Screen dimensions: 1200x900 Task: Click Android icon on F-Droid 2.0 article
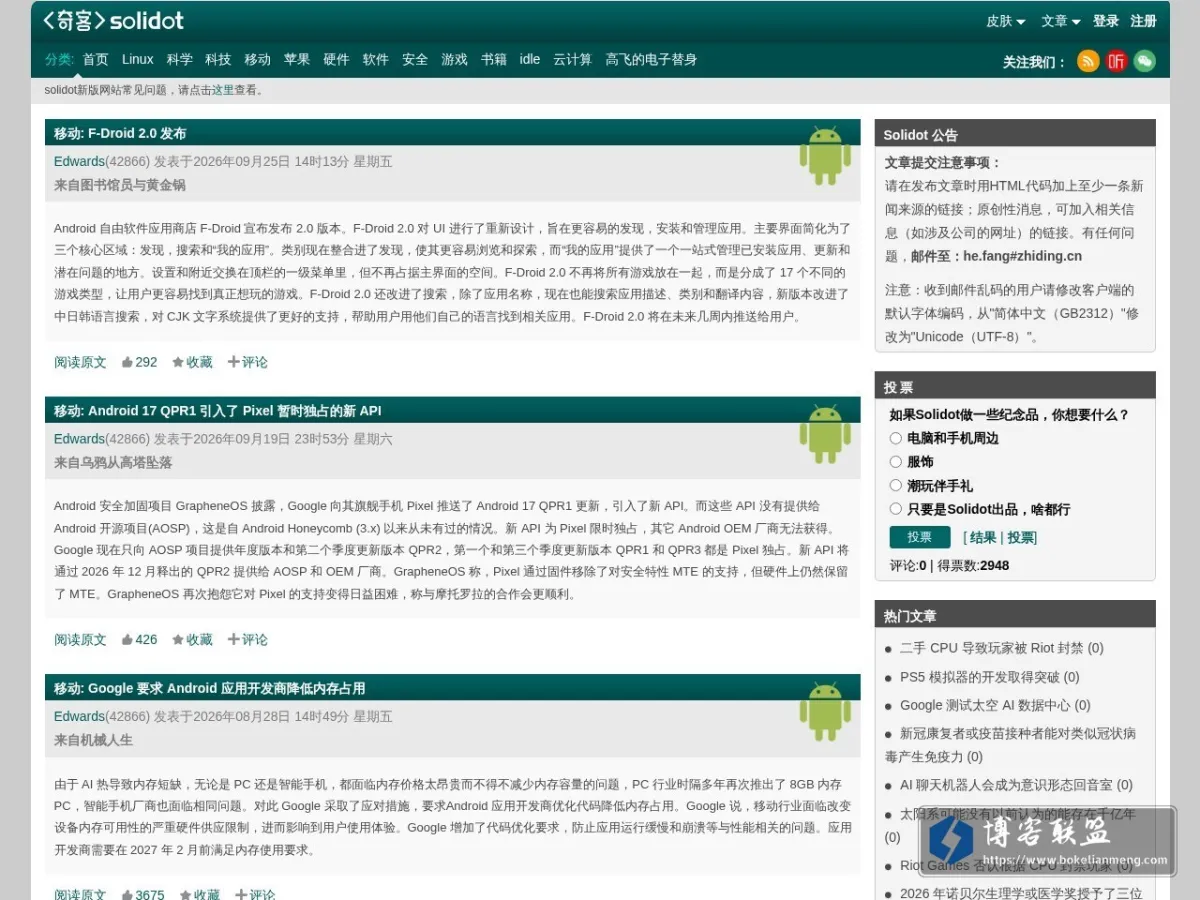[825, 155]
